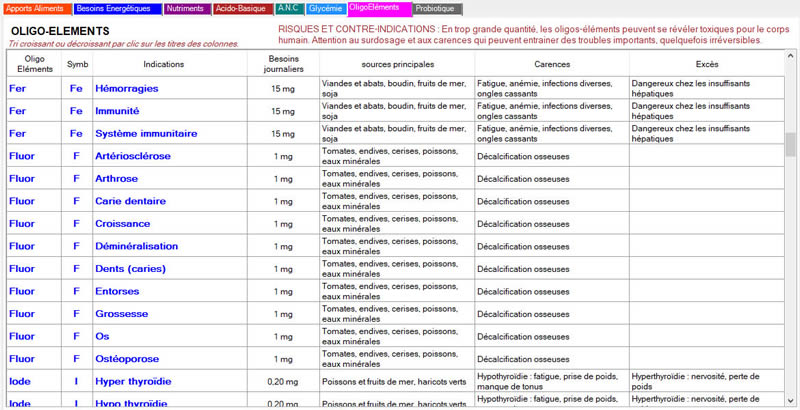
Task: Click the scrollbar up arrow
Action: 791,56
